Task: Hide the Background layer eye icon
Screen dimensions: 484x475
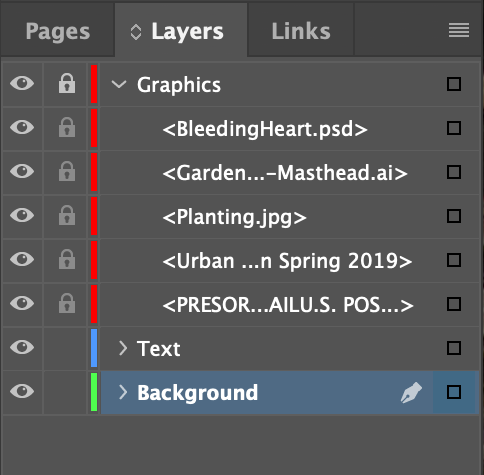Action: click(x=22, y=391)
